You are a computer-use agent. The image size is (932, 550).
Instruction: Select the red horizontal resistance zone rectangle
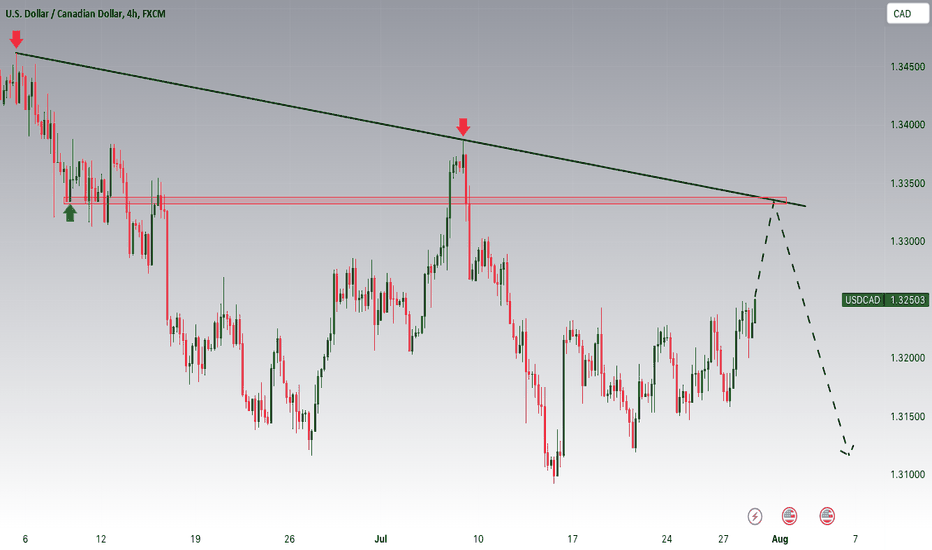[425, 200]
